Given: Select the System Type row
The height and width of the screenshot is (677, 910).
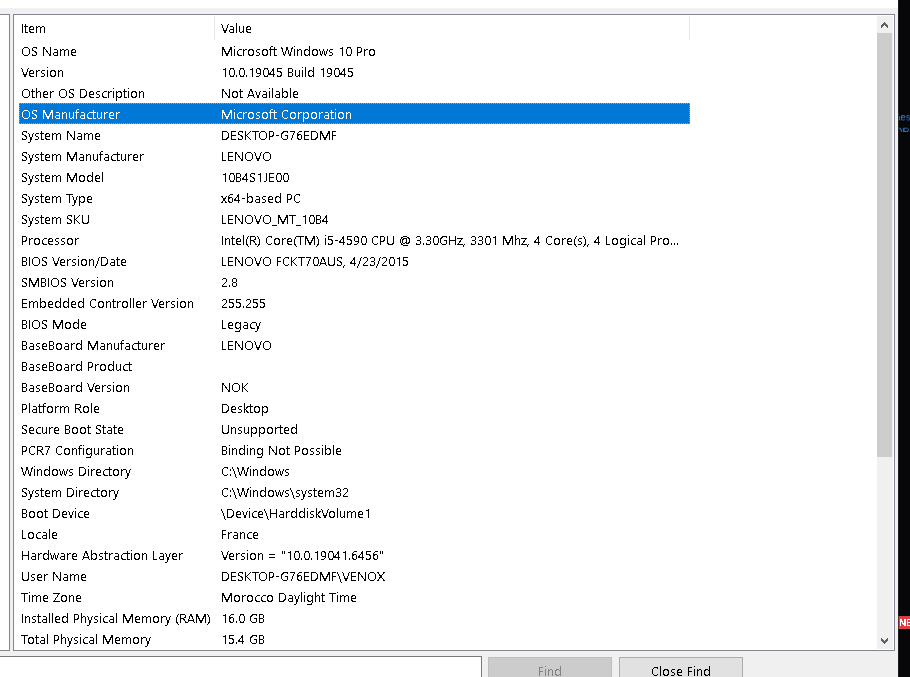Looking at the screenshot, I should (x=354, y=198).
